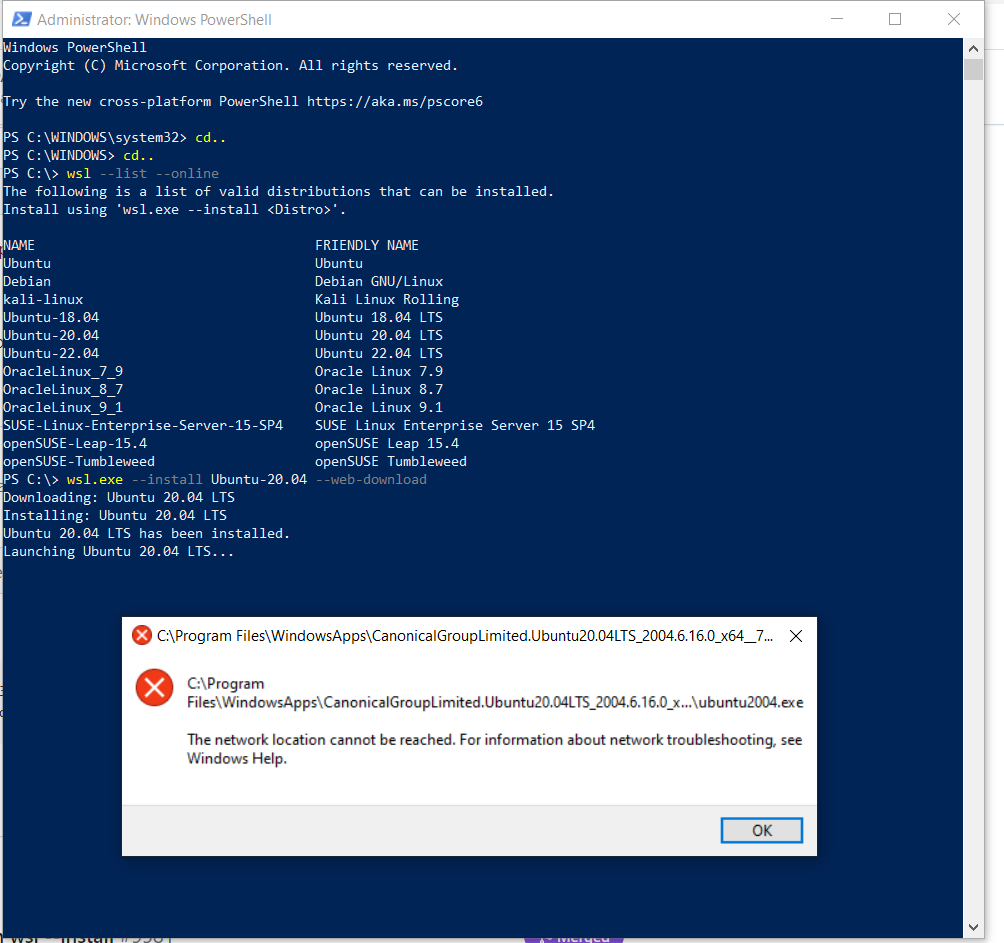Click the scrollbar down arrow in PowerShell
1004x943 pixels.
973,929
